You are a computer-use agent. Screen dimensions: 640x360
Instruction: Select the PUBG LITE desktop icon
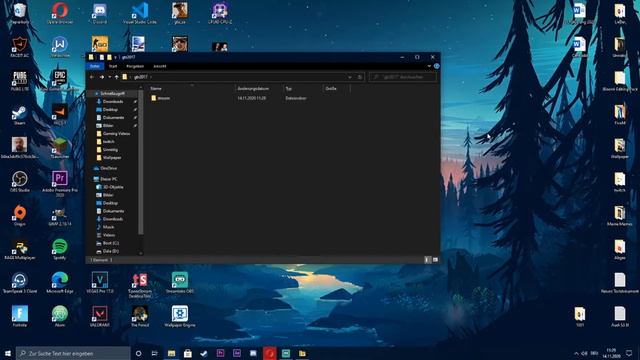click(x=20, y=80)
